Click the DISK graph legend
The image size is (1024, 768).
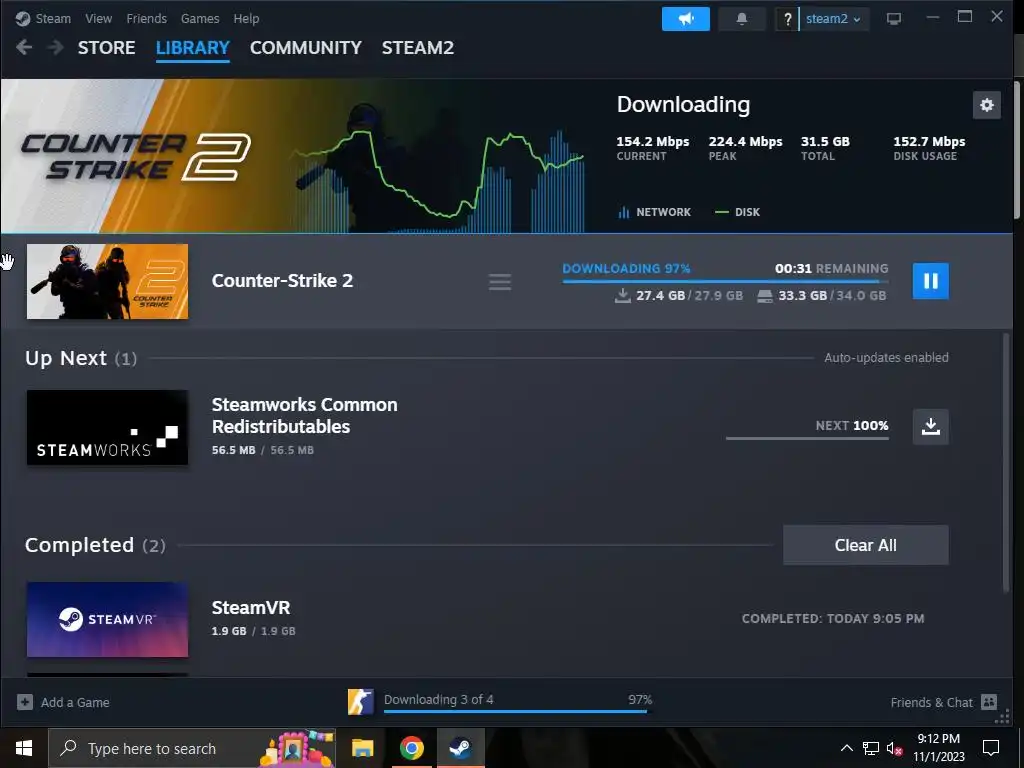(737, 212)
